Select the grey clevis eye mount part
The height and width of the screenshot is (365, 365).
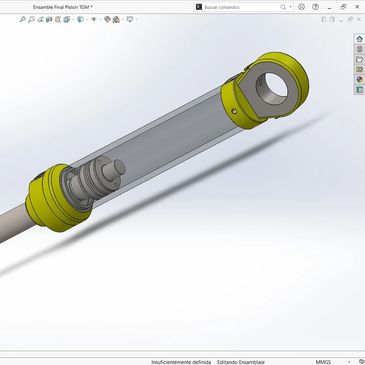click(252, 90)
